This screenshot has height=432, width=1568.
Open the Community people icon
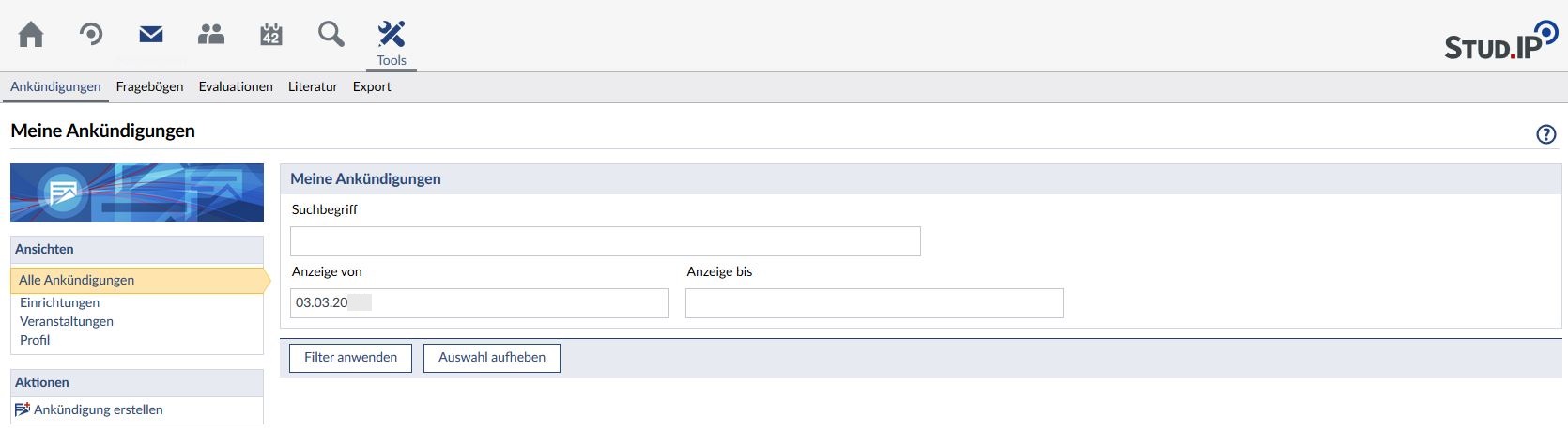click(x=211, y=35)
